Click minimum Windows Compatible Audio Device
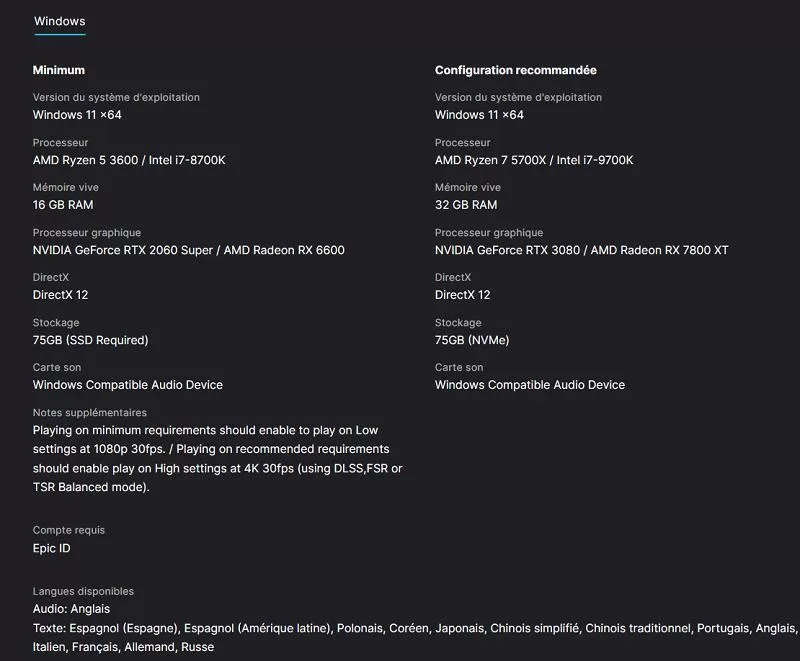This screenshot has width=800, height=661. point(128,385)
